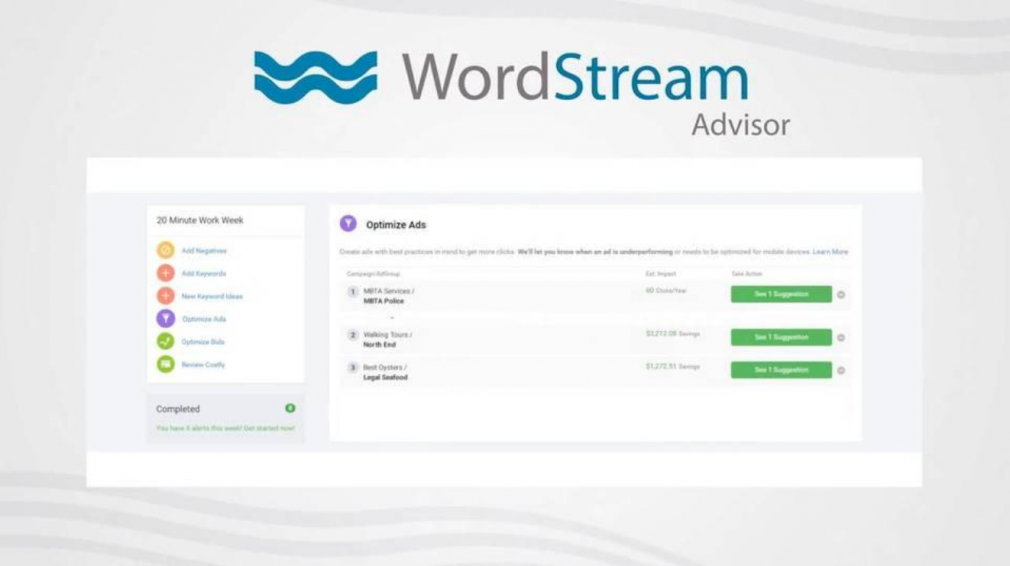Click the alerts Get started now message
This screenshot has width=1010, height=566.
pos(225,428)
